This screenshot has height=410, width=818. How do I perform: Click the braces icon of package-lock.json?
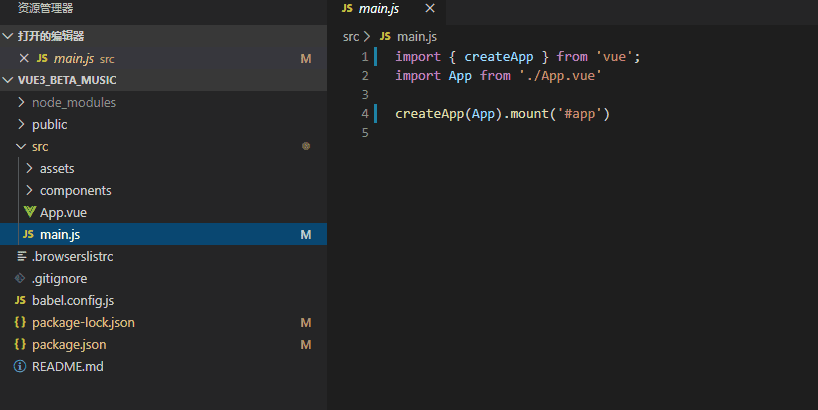click(20, 322)
